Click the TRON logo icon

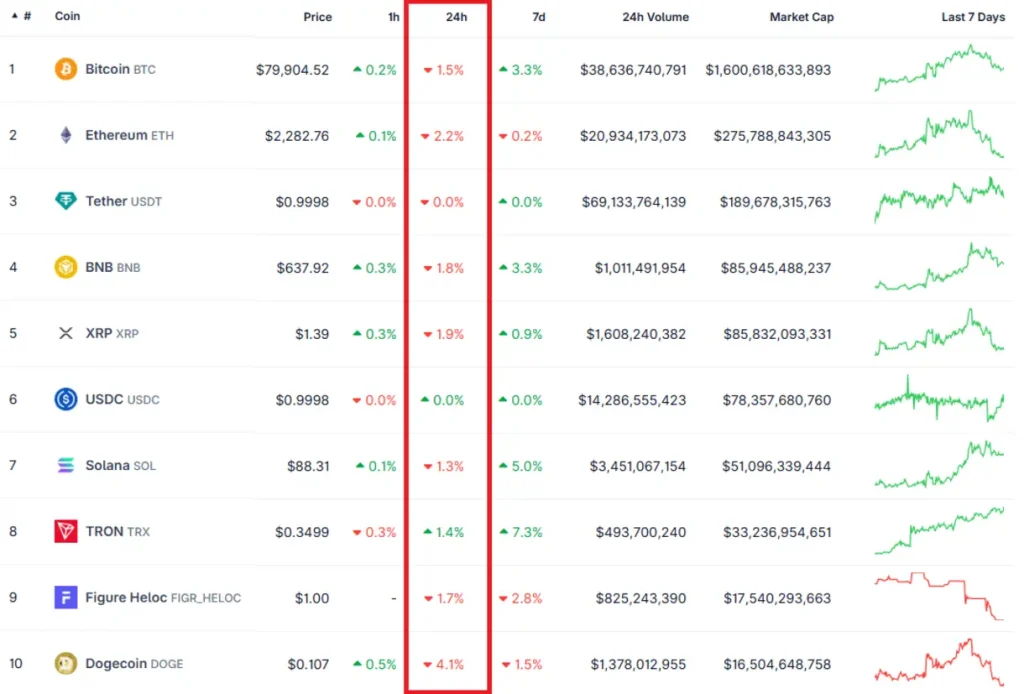(x=65, y=531)
